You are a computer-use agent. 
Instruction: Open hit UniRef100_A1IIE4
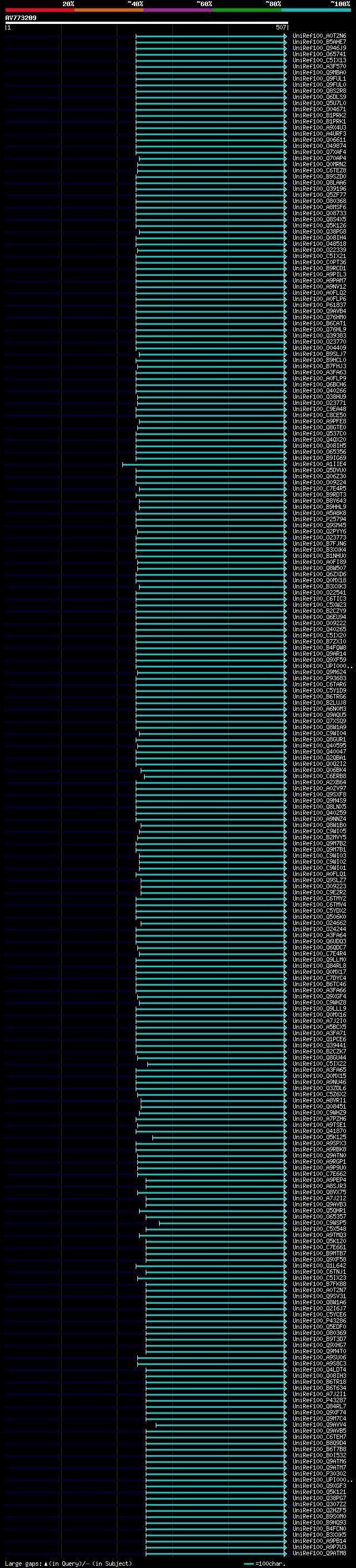point(319,464)
